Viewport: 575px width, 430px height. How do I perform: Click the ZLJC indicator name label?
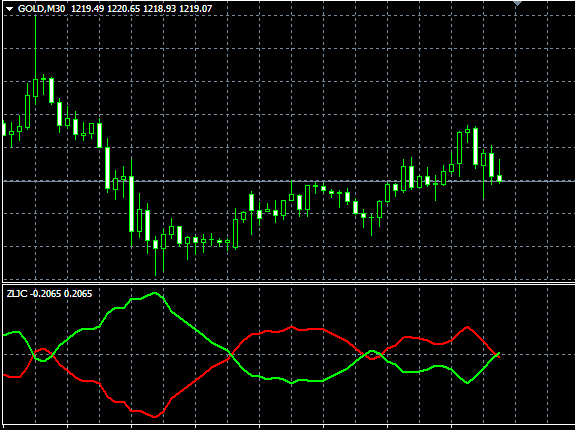point(17,294)
